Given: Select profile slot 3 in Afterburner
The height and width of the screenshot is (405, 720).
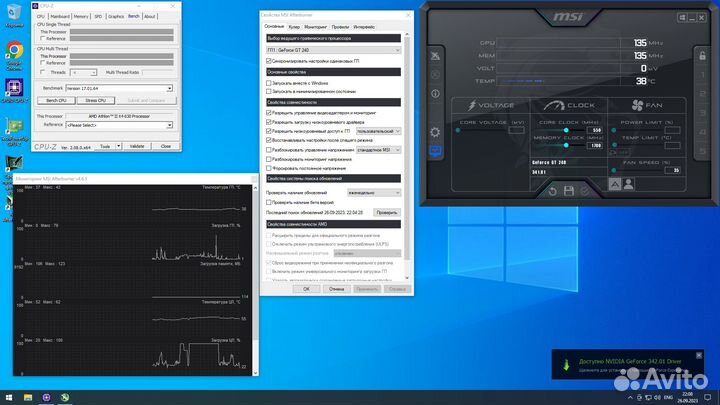Looking at the screenshot, I should tap(702, 113).
